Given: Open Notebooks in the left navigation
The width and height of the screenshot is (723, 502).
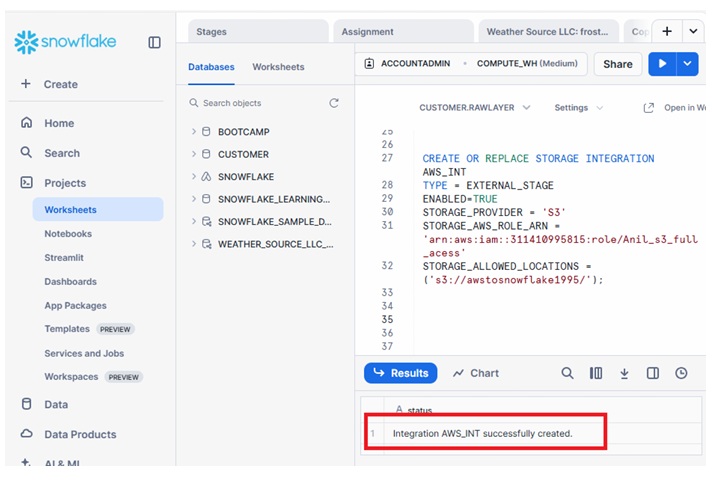Looking at the screenshot, I should 68,234.
